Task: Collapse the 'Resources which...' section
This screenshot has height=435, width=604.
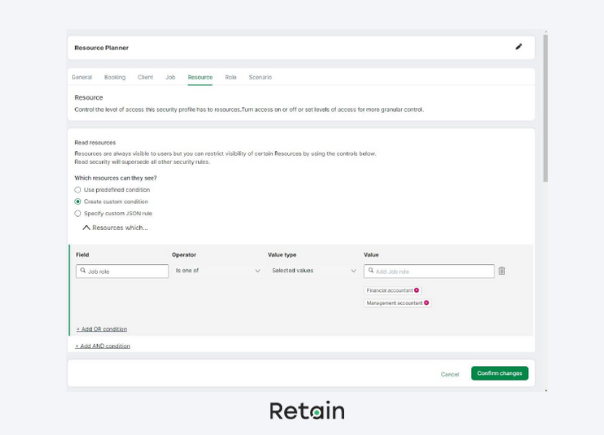Action: [87, 228]
